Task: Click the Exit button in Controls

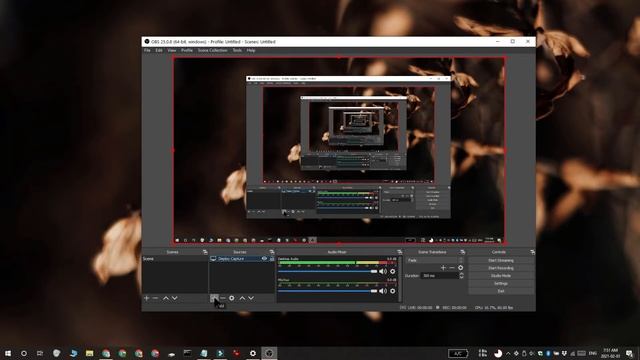Action: 501,291
